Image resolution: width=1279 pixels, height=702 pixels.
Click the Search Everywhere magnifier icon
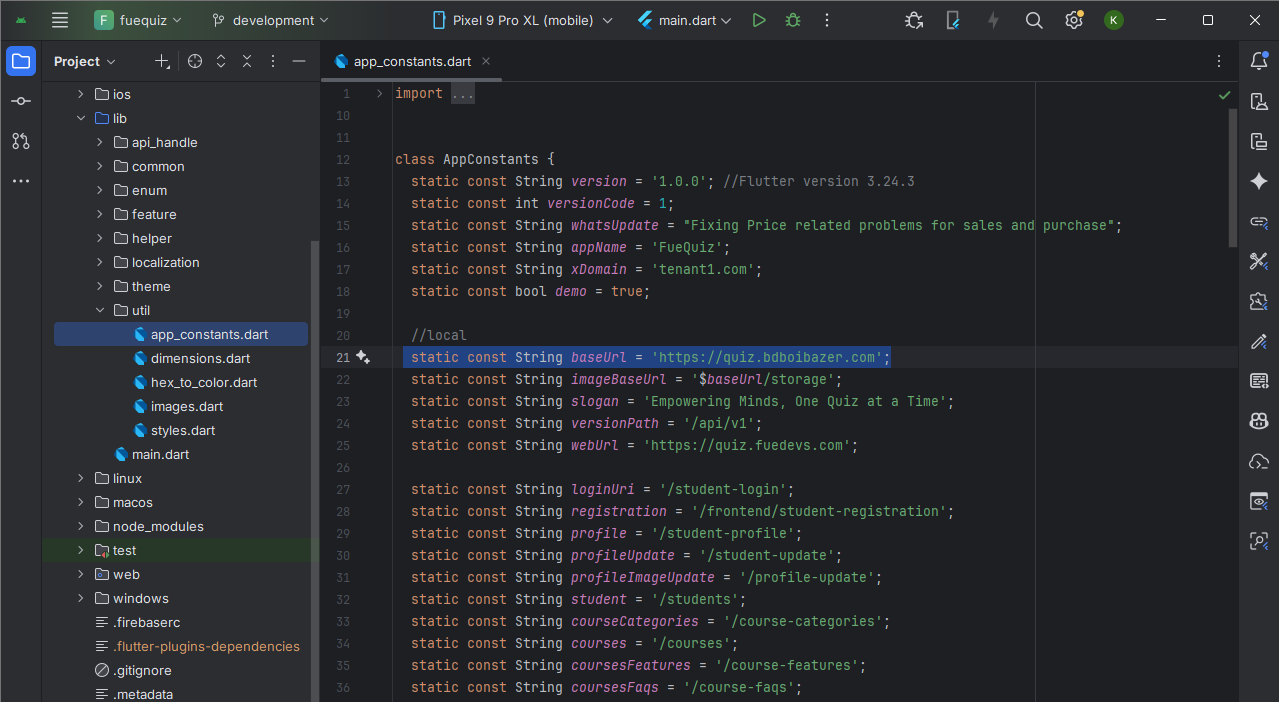tap(1034, 20)
